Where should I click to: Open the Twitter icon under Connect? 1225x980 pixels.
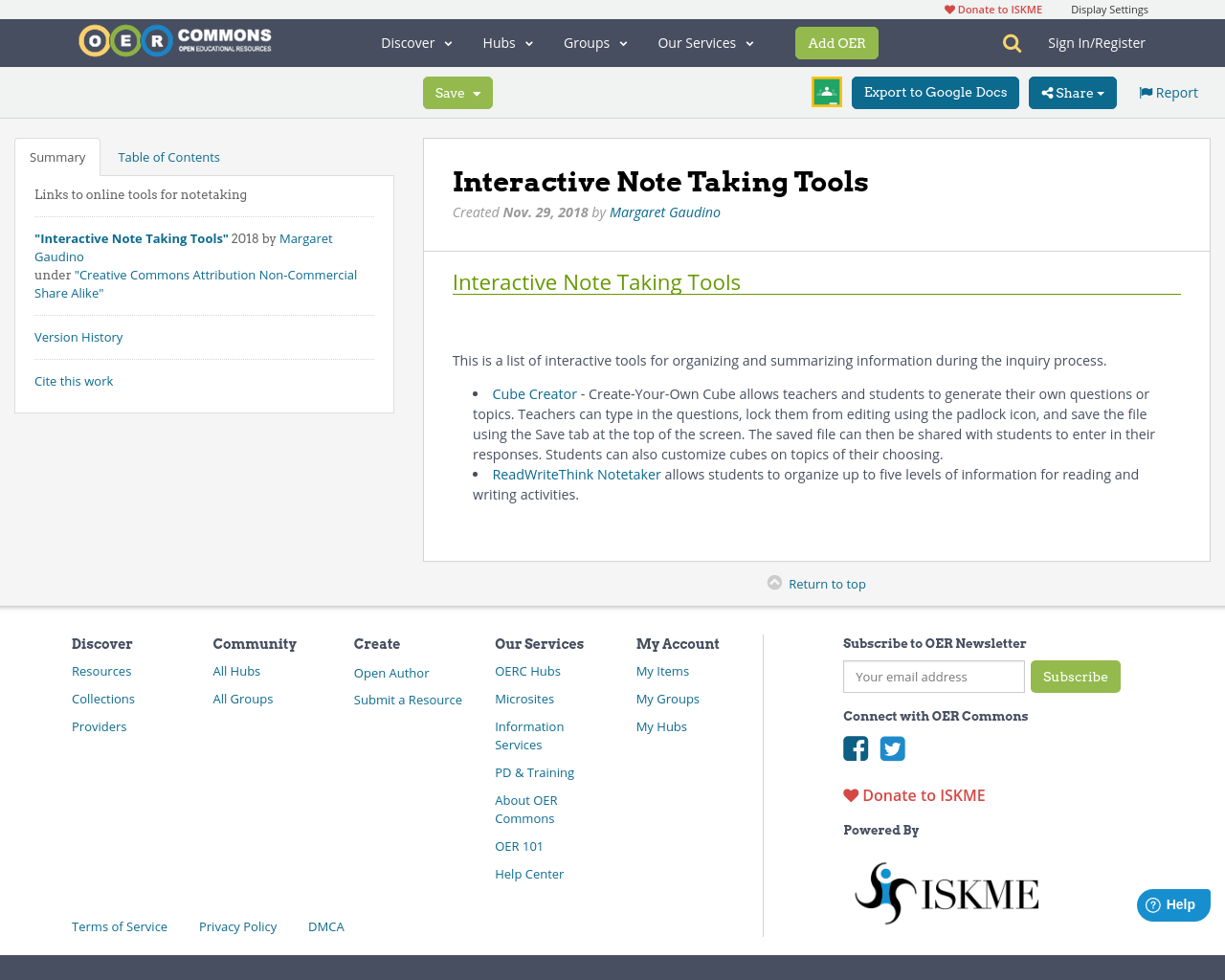click(893, 749)
